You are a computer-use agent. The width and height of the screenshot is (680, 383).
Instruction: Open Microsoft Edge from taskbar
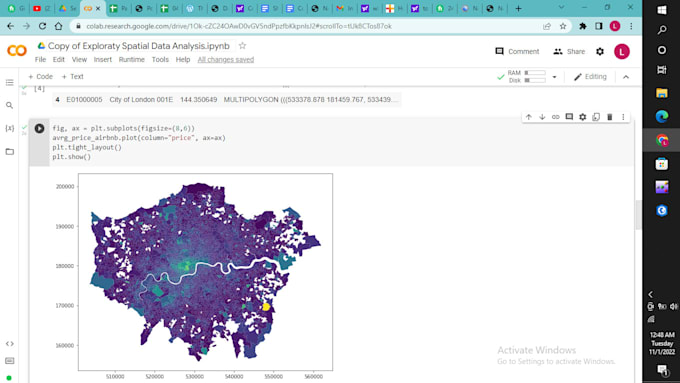(662, 116)
